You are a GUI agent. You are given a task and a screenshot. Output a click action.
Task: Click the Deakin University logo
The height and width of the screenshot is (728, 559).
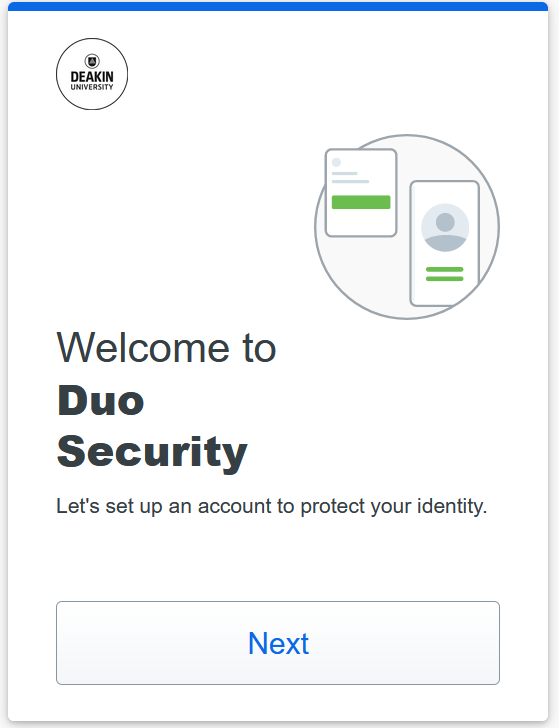click(92, 74)
